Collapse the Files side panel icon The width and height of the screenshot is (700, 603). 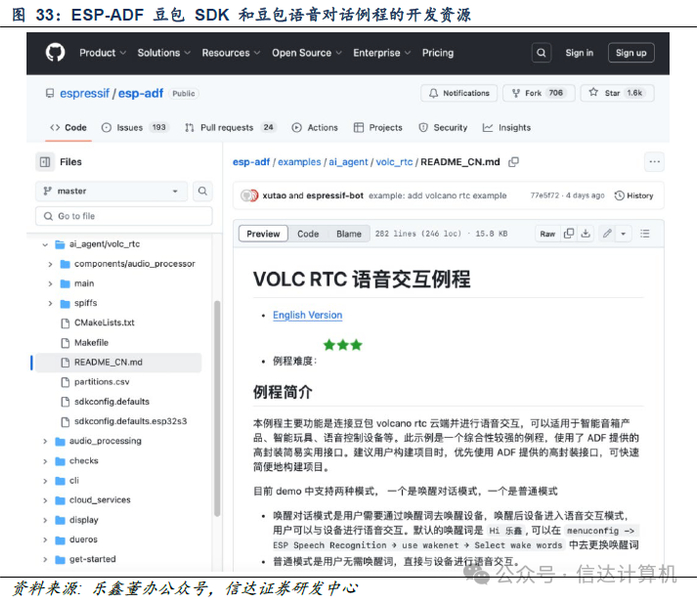click(45, 162)
